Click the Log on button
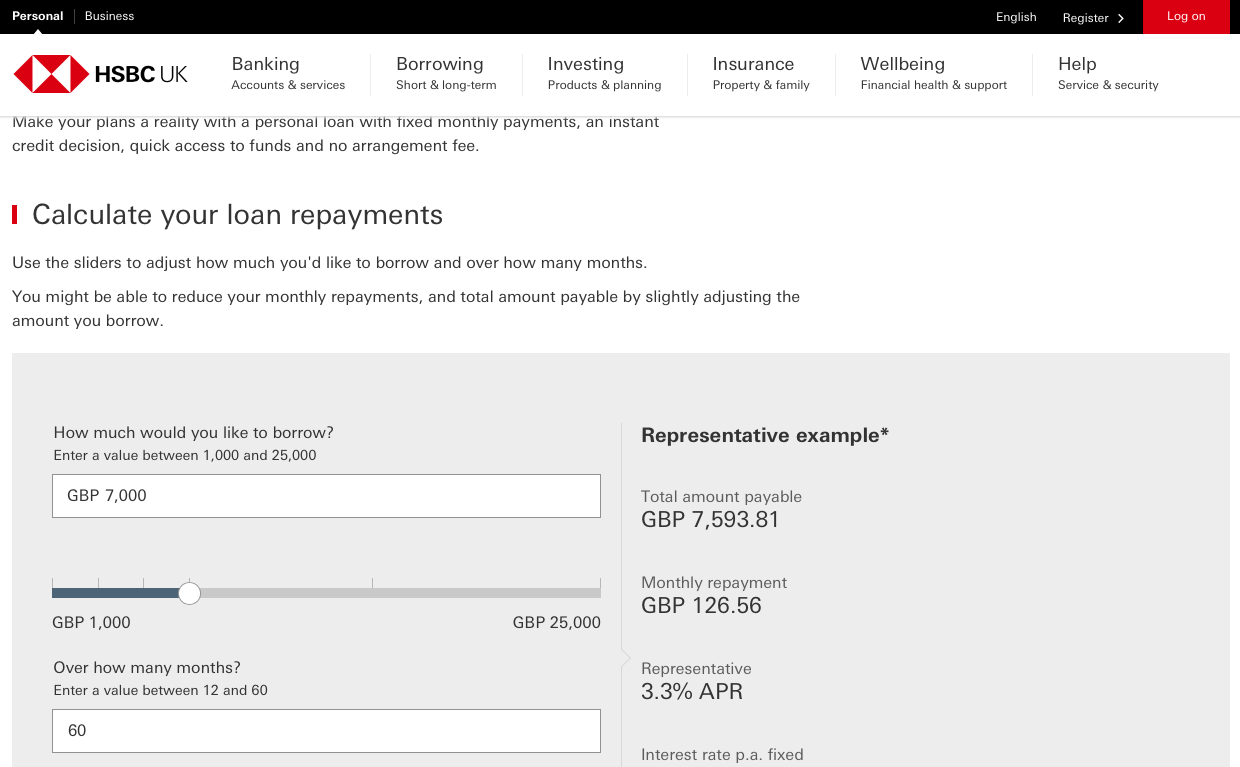 tap(1186, 17)
